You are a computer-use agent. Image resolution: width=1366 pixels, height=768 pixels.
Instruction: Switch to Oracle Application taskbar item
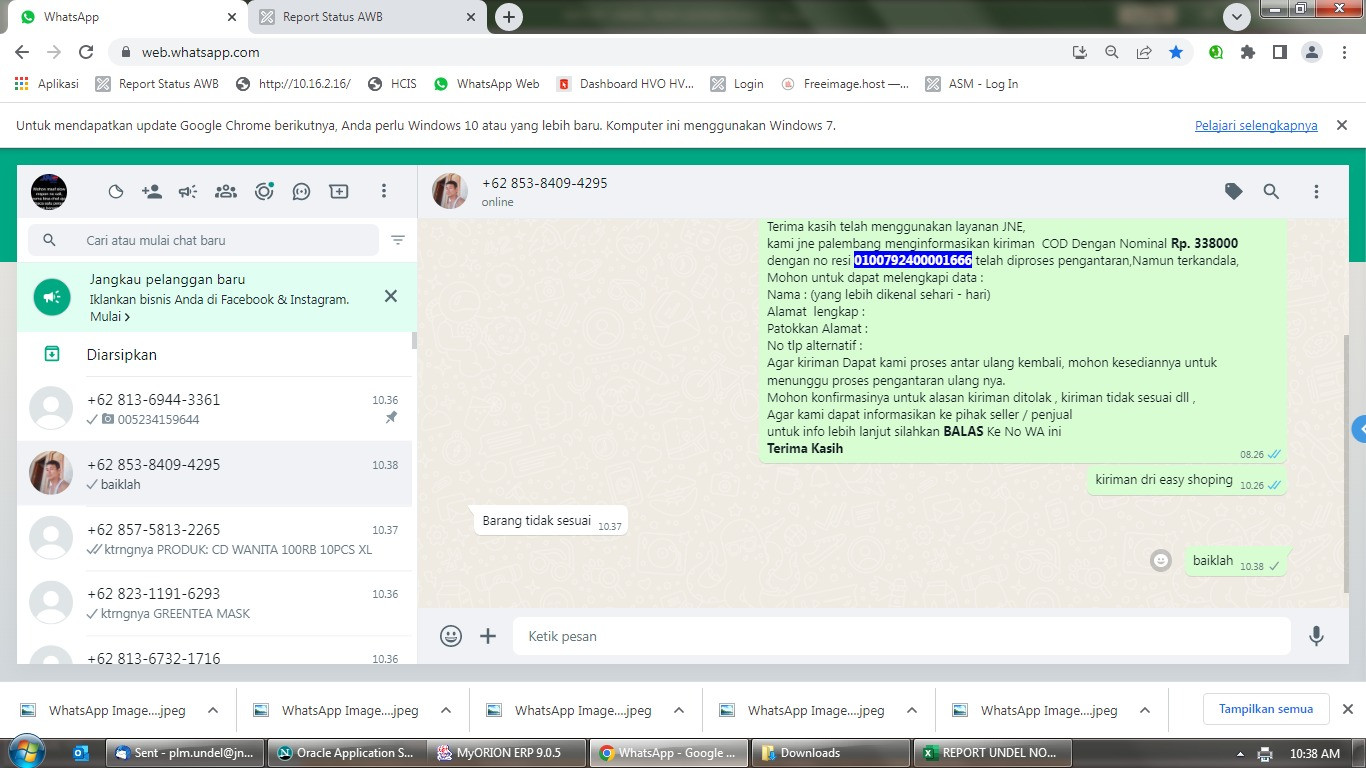(x=346, y=753)
